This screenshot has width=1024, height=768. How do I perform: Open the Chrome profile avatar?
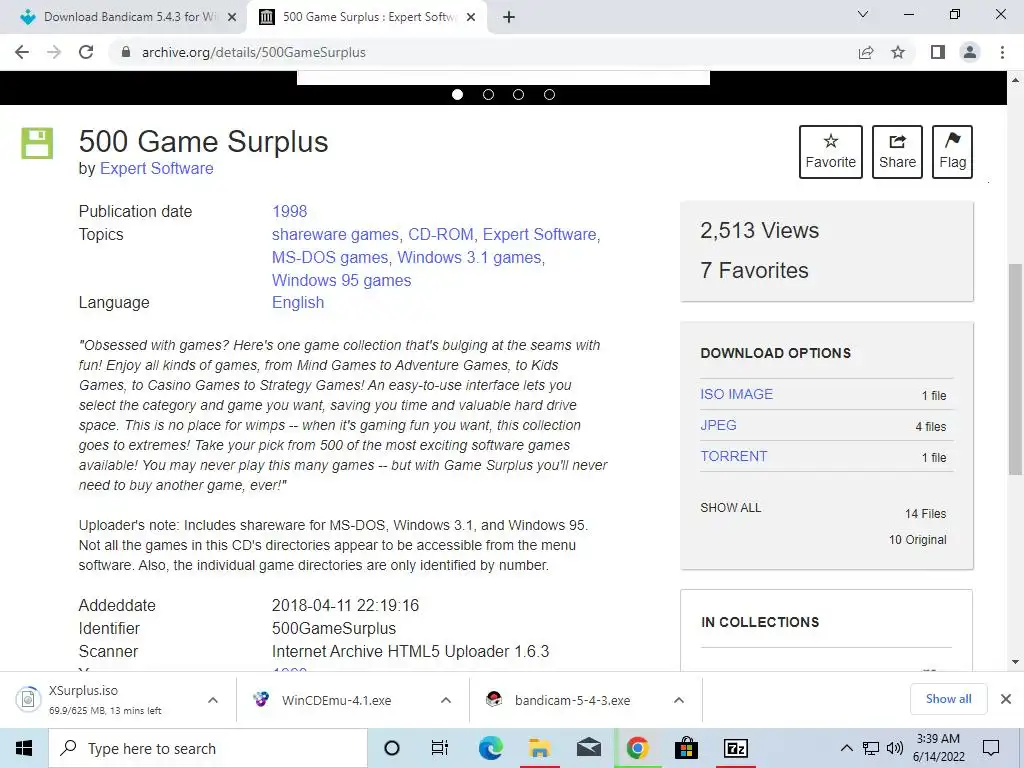coord(970,52)
